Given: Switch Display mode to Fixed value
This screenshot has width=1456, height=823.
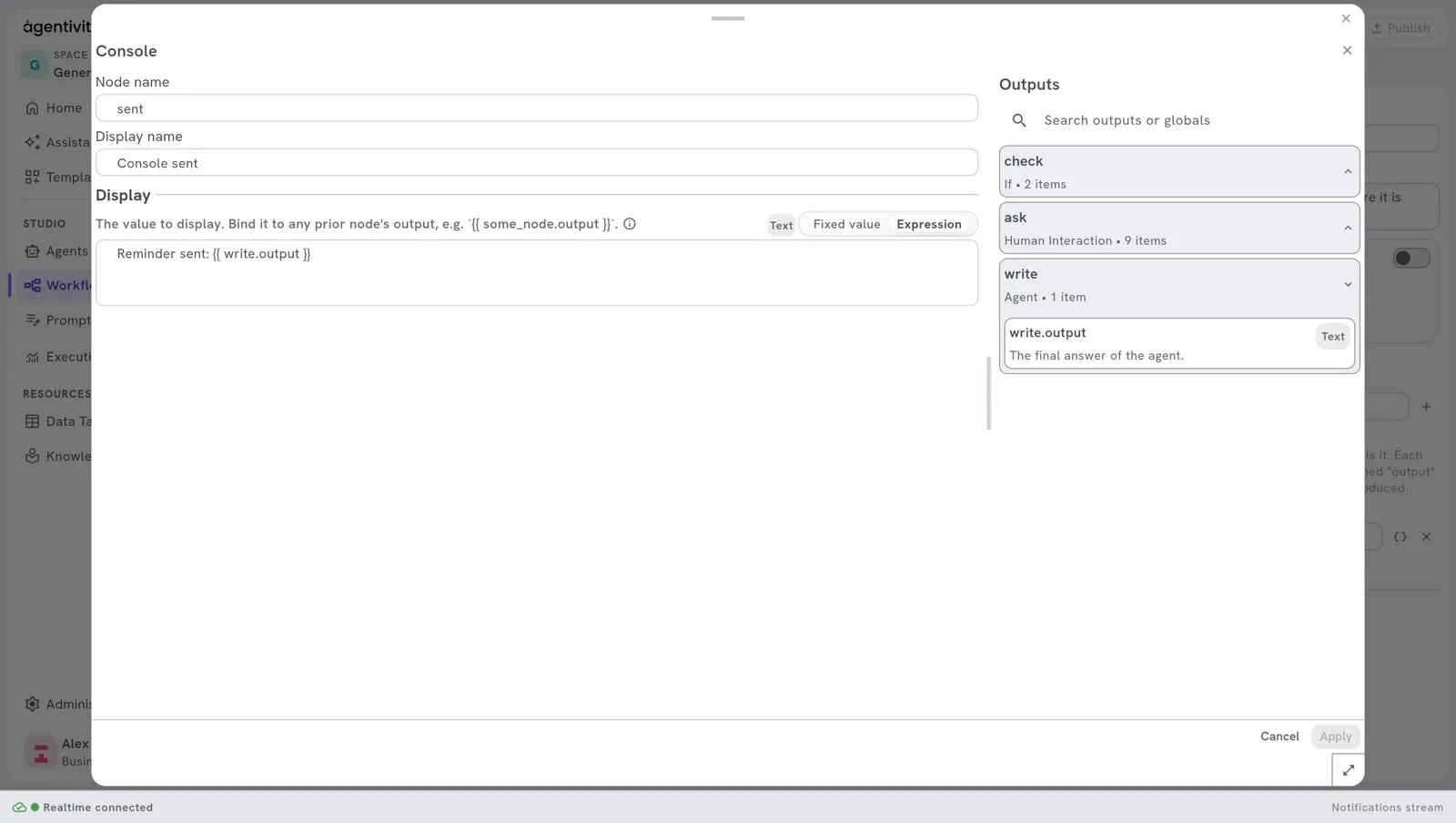Looking at the screenshot, I should [x=846, y=224].
